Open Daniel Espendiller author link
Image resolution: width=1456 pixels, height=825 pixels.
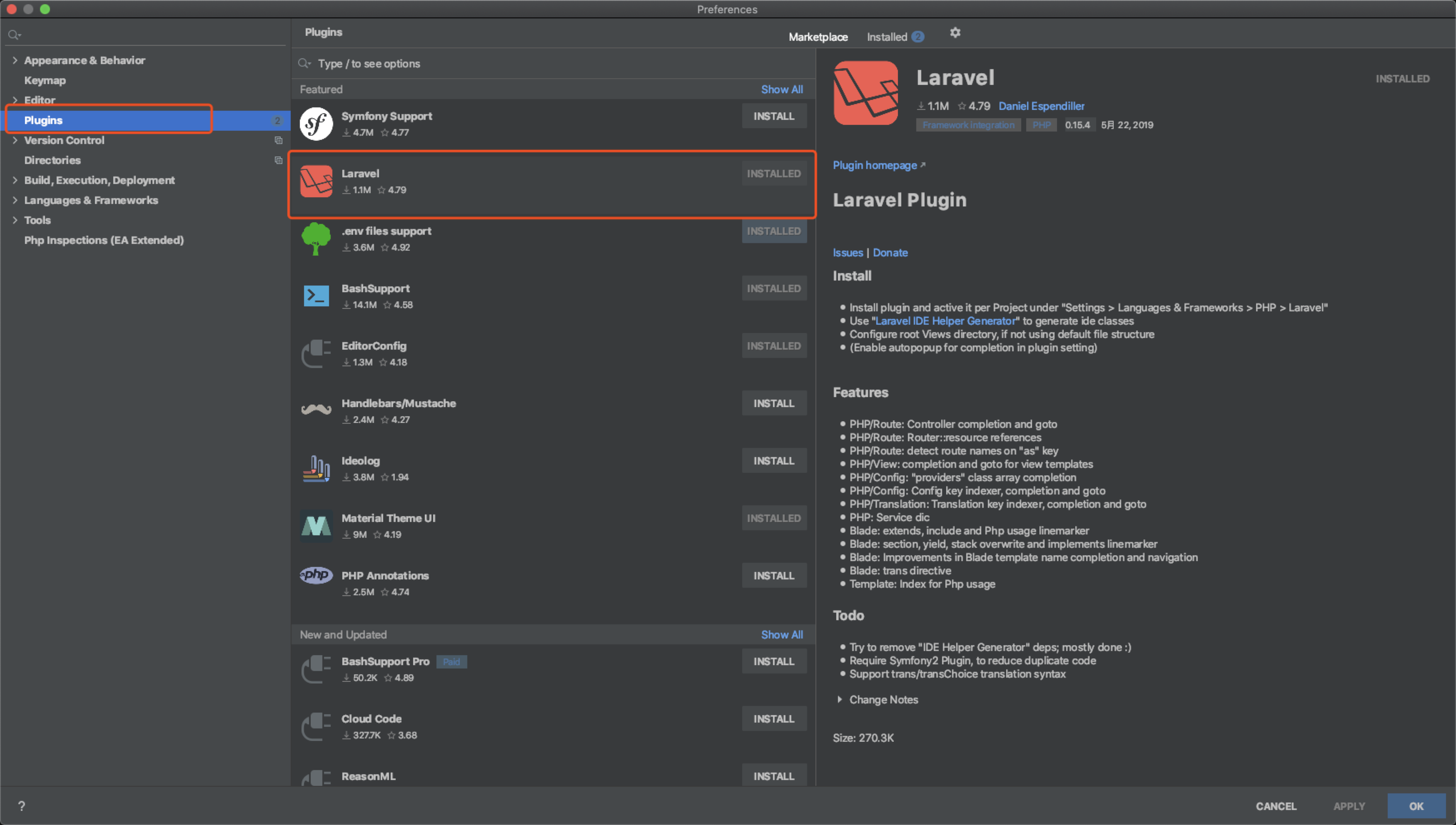1041,106
